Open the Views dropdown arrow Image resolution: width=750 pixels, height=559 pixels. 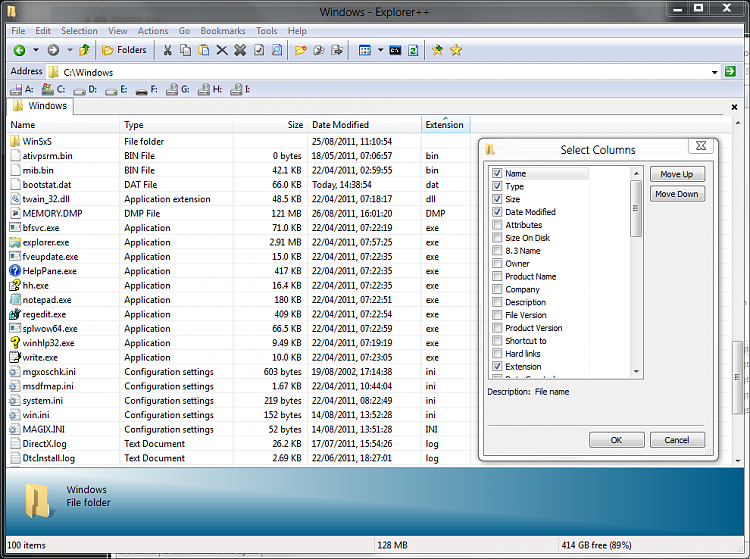[x=380, y=50]
